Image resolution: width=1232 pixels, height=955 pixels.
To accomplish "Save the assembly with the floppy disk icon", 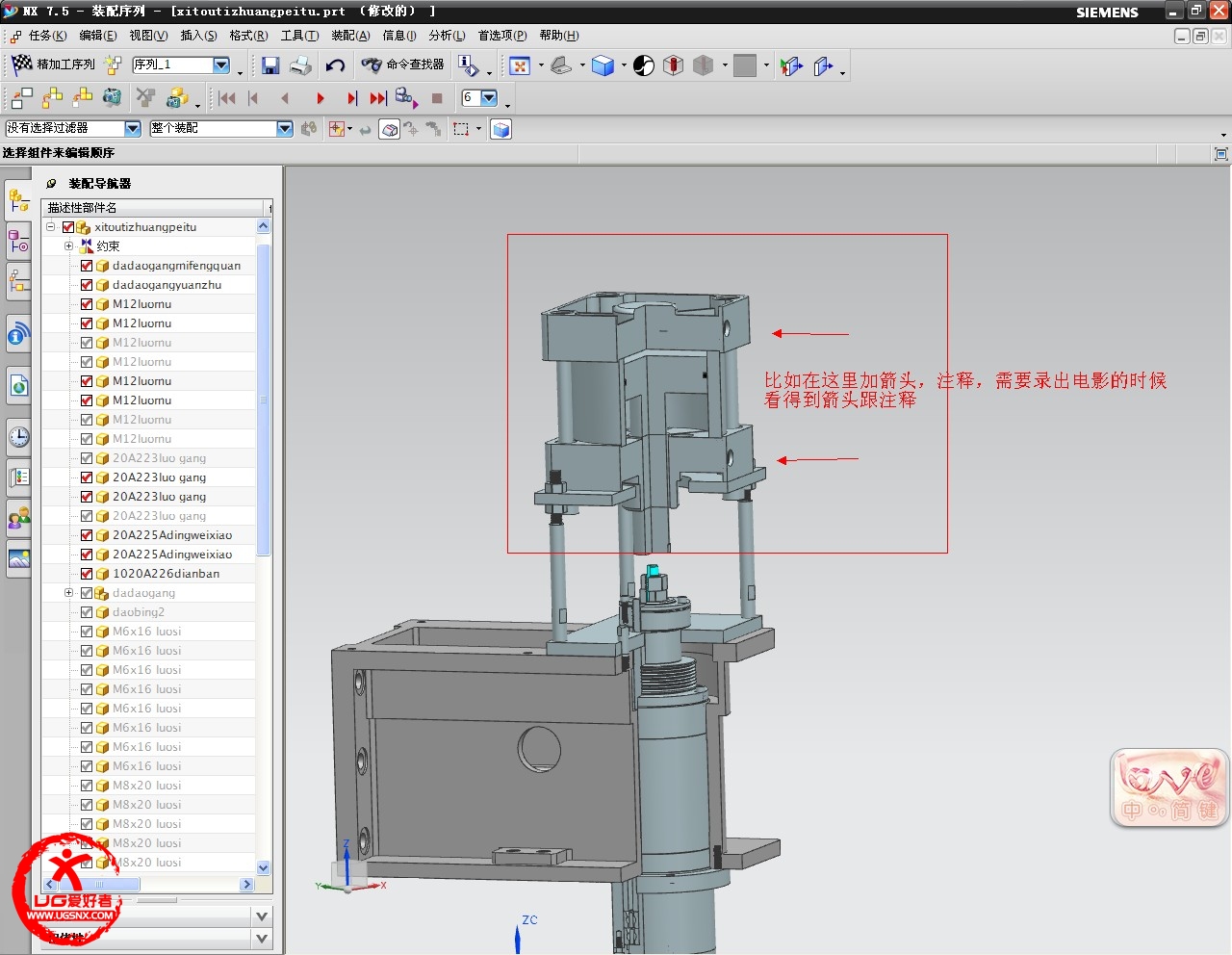I will (x=270, y=65).
